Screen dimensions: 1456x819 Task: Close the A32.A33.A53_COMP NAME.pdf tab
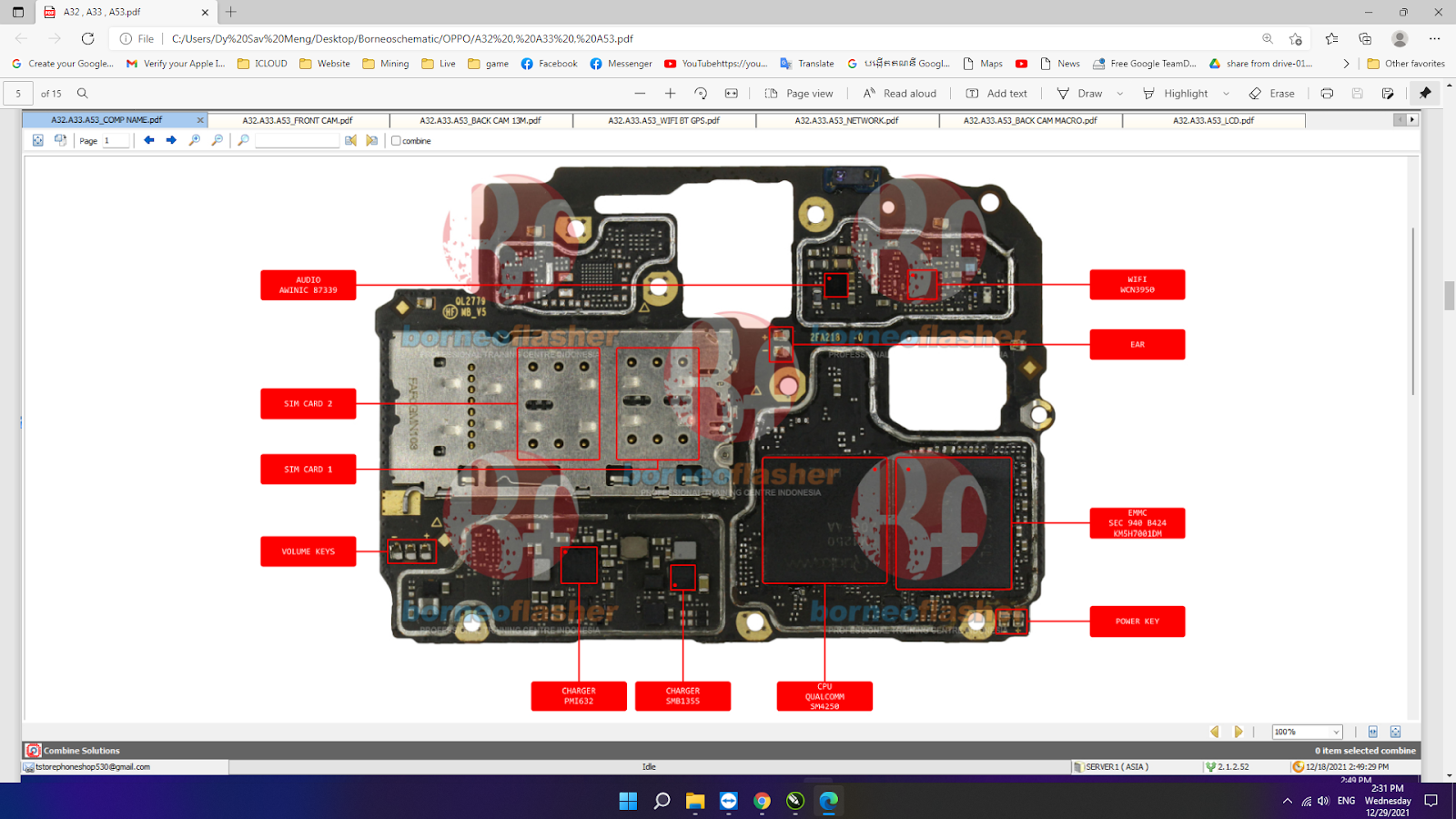pyautogui.click(x=200, y=120)
